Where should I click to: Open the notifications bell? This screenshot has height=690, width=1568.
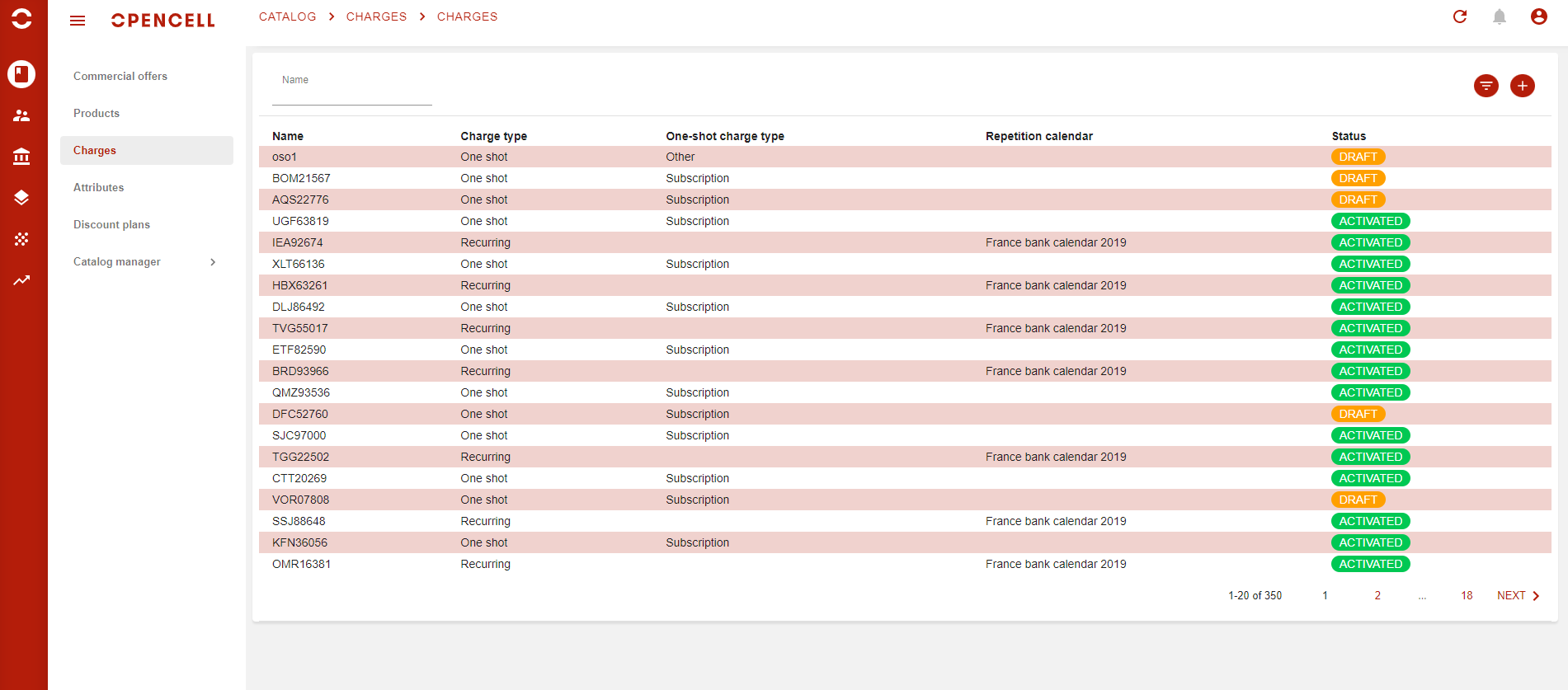tap(1500, 16)
